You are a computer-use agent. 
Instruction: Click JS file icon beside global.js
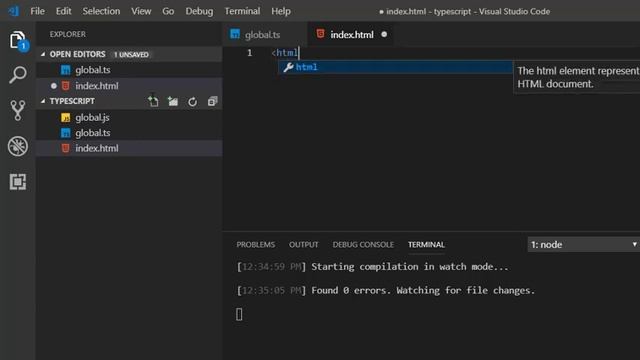click(x=65, y=118)
